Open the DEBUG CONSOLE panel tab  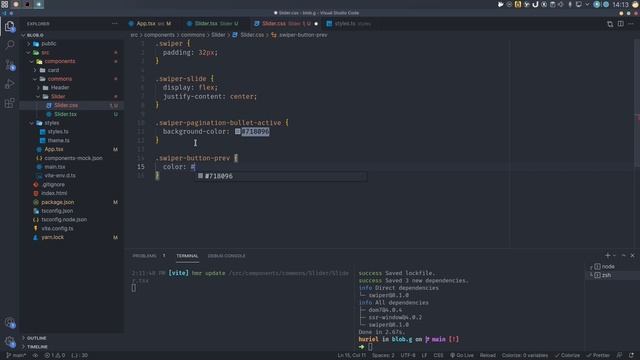(x=227, y=256)
